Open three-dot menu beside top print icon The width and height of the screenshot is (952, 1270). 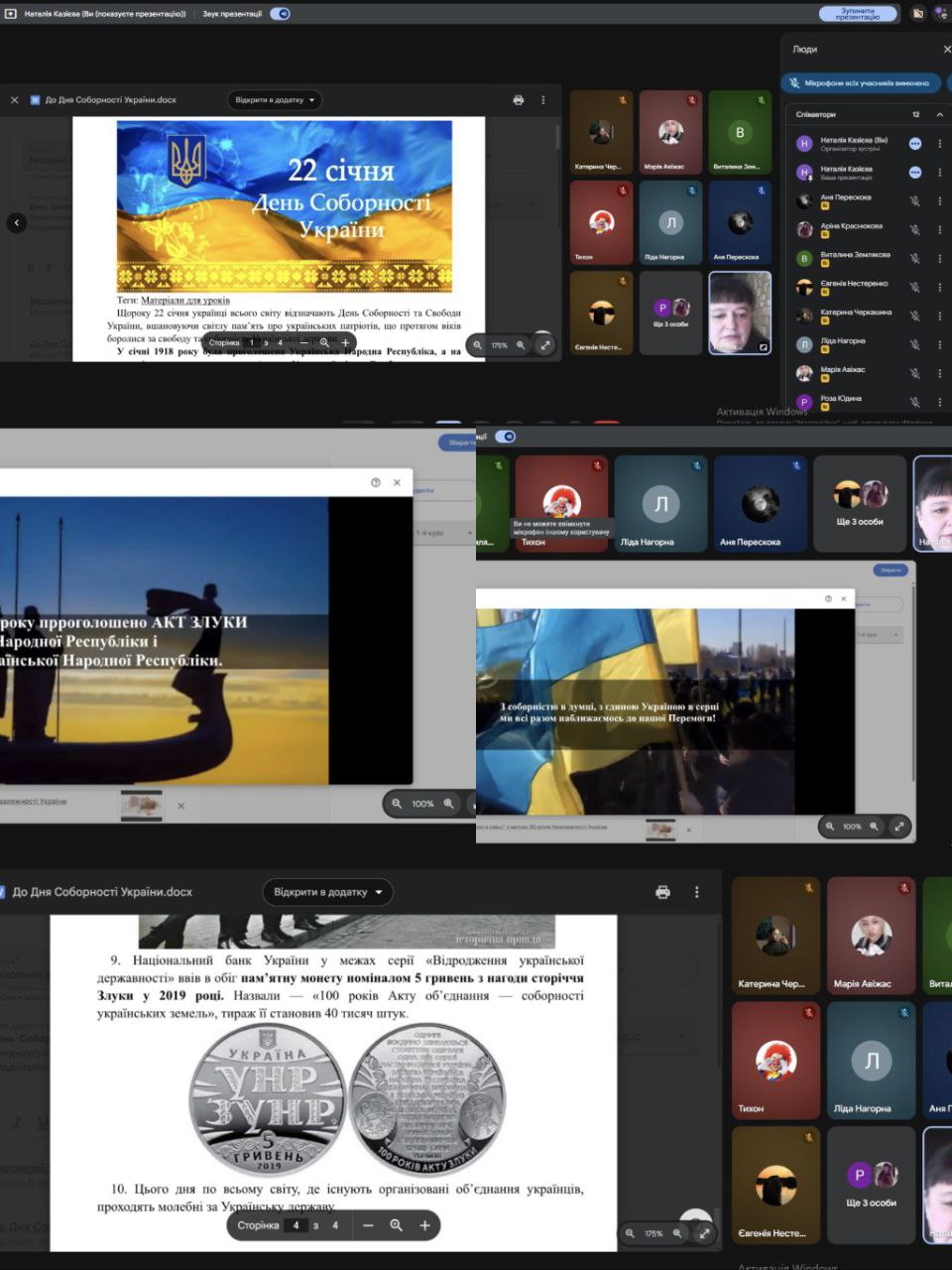point(542,100)
